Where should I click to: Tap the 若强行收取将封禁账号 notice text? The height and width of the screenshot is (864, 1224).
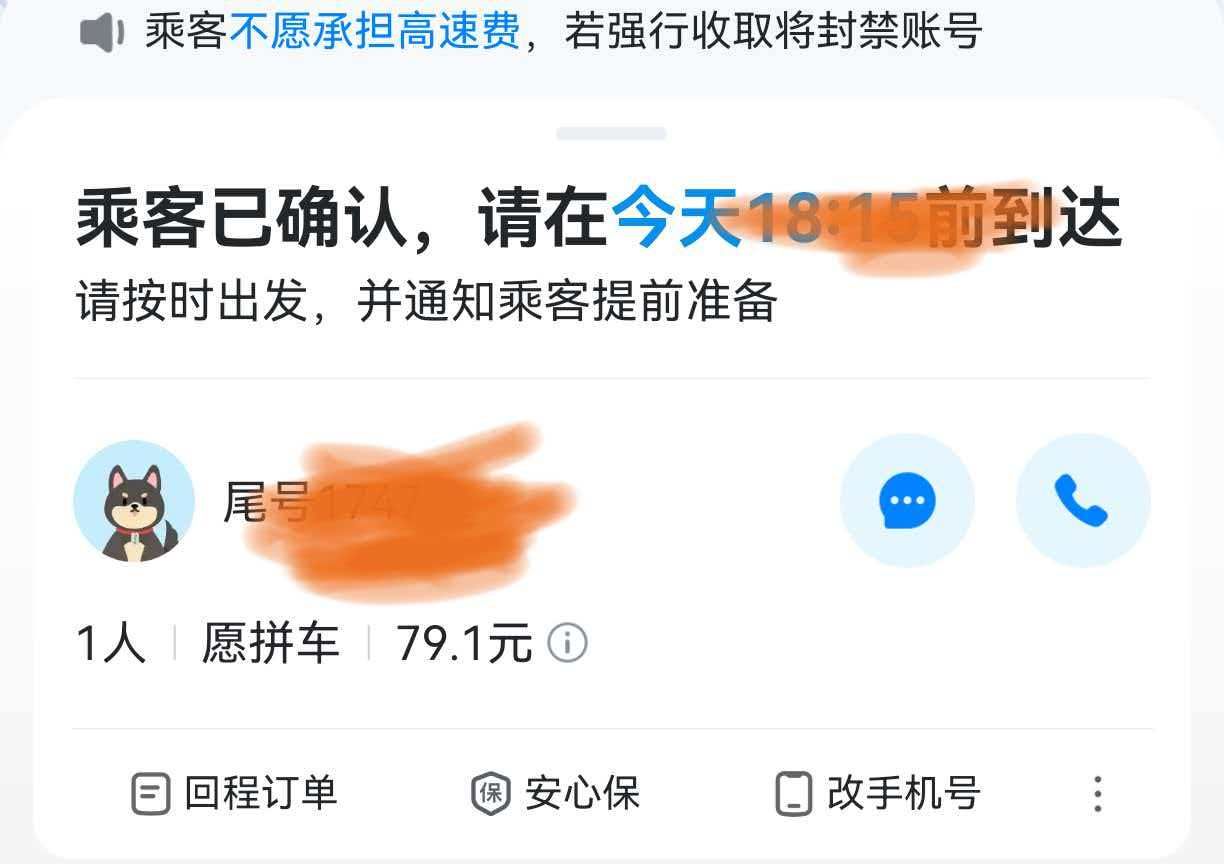click(773, 32)
